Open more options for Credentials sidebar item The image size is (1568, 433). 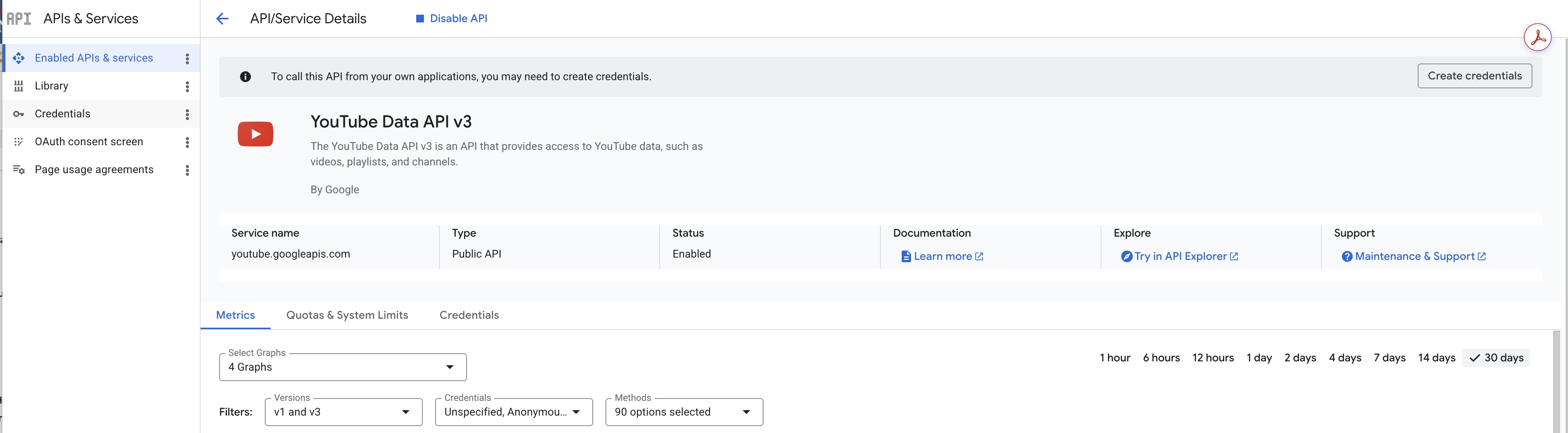[x=187, y=115]
